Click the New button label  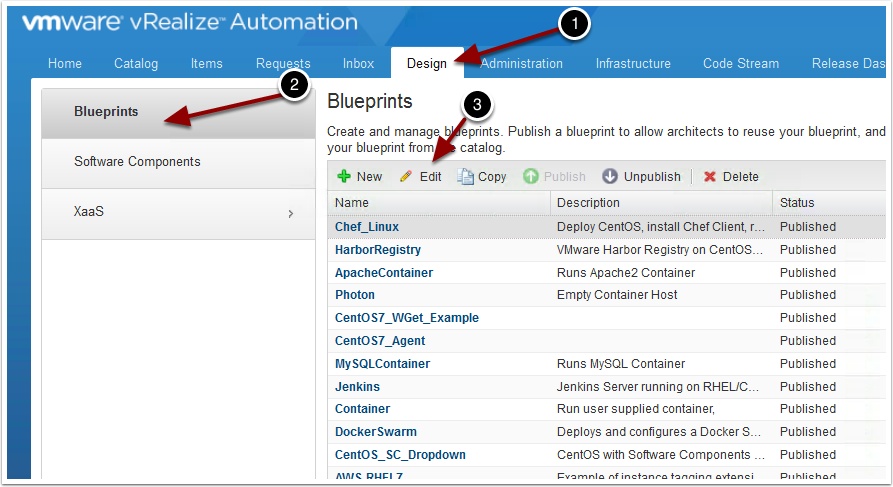[x=369, y=177]
